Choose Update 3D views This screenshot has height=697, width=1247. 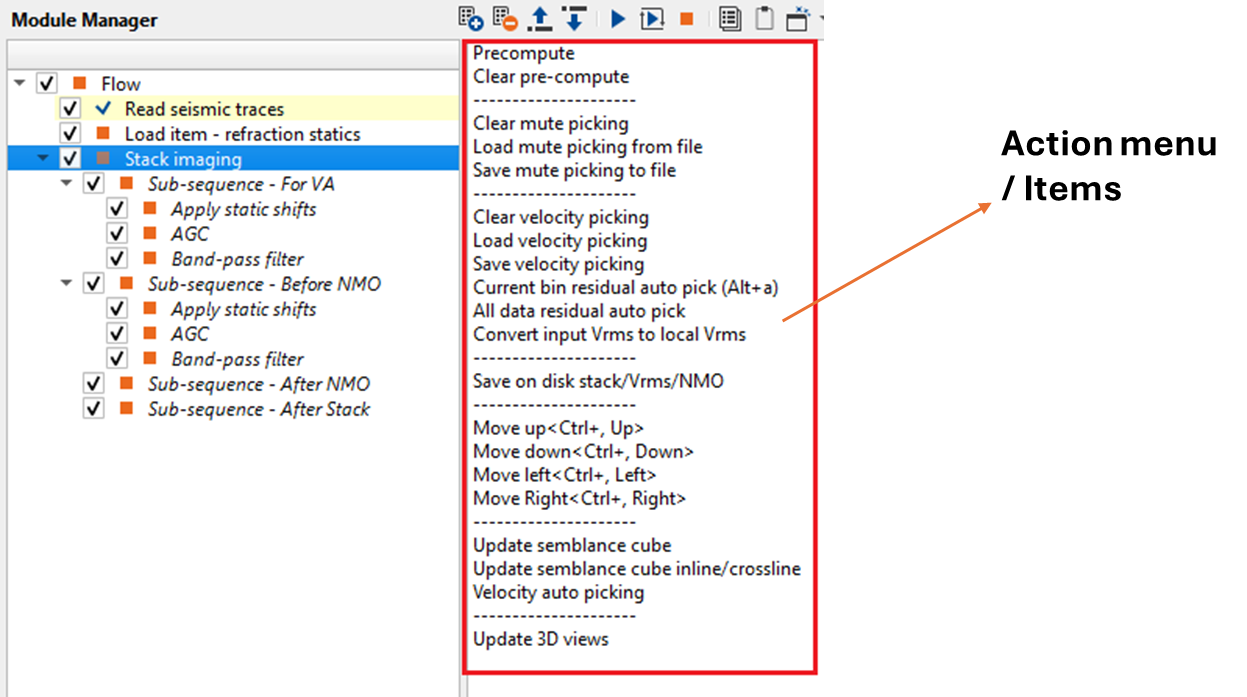540,639
